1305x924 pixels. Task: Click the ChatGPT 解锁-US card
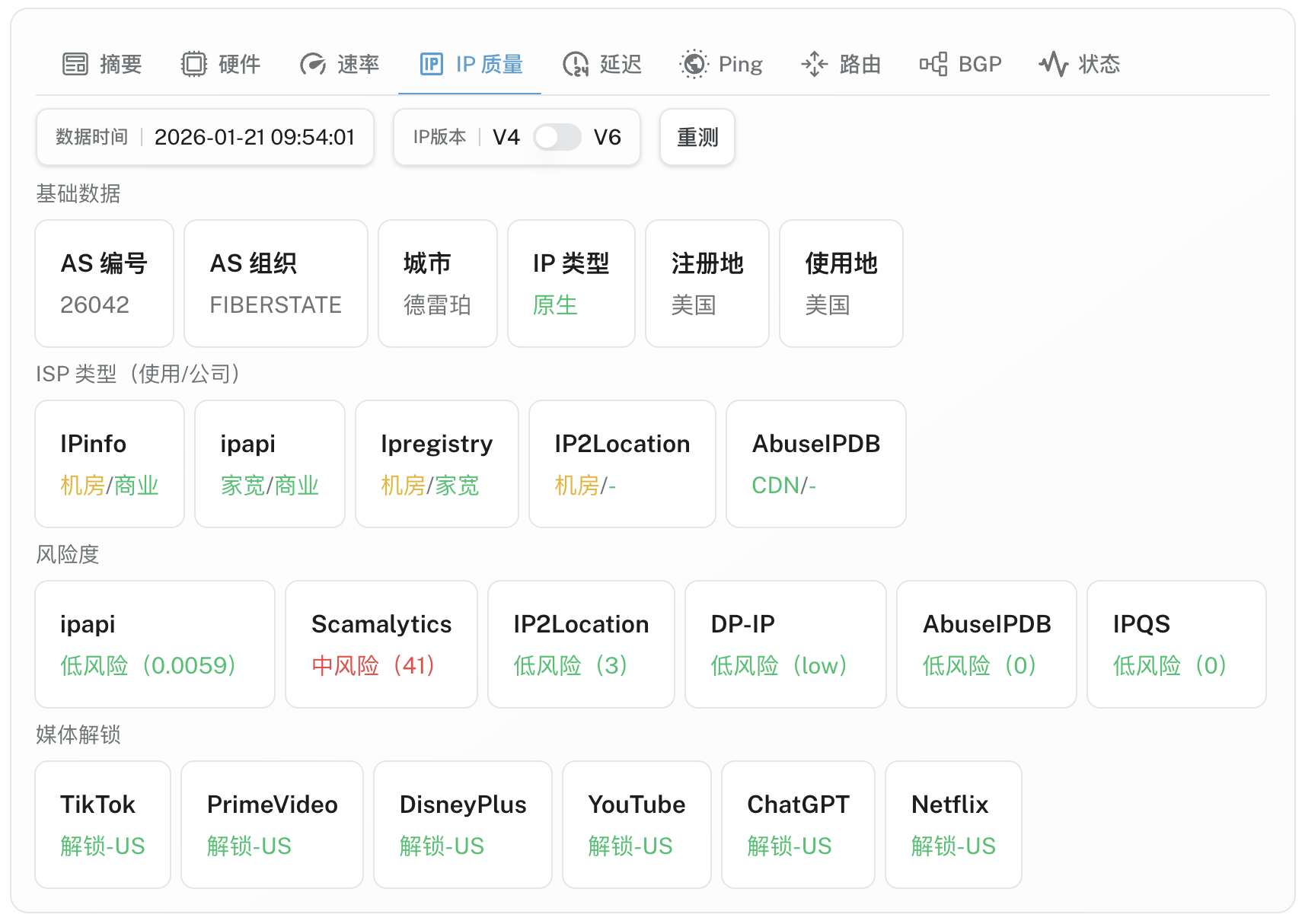click(x=797, y=824)
